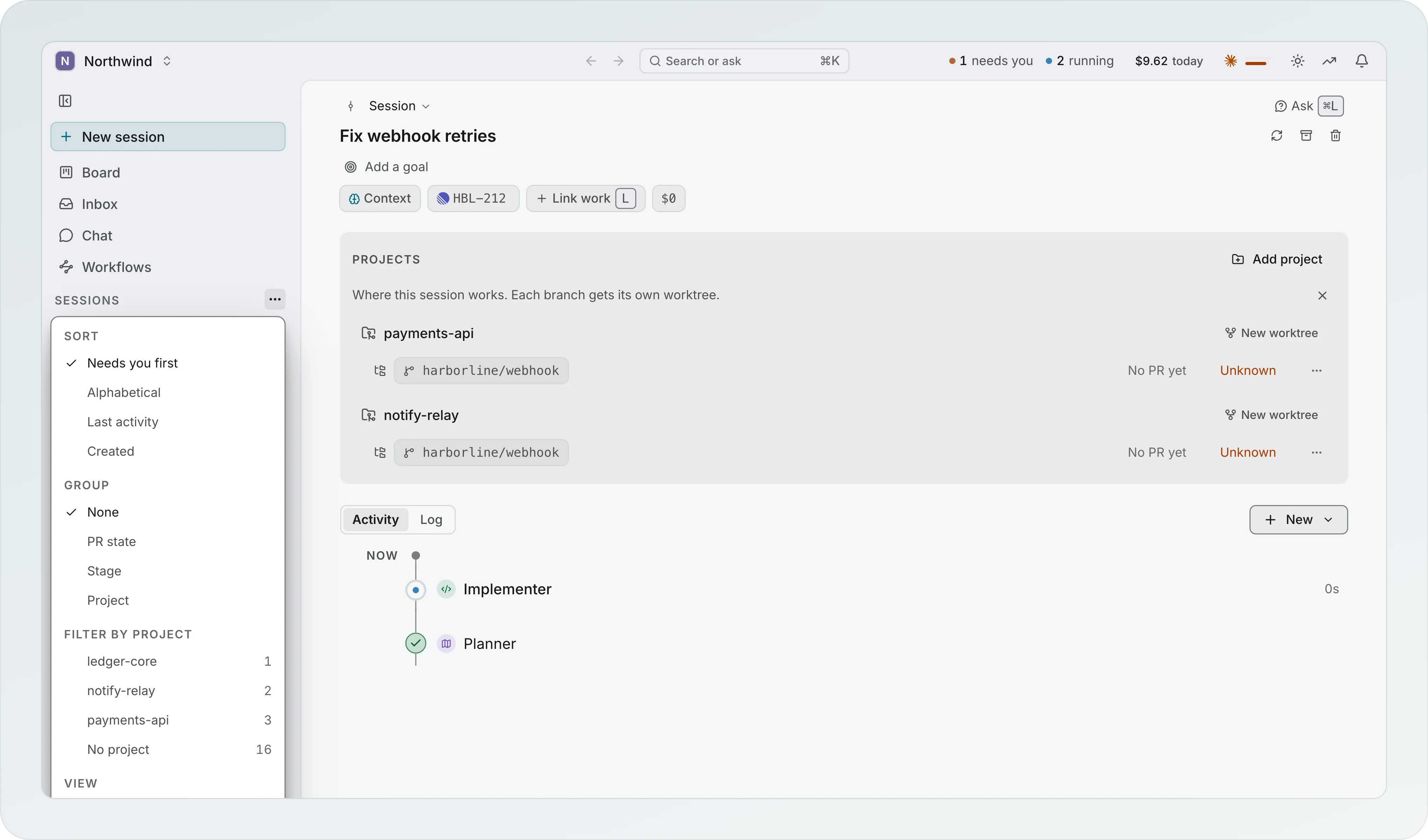Open more options for notify-relay worktree row
Screen dimensions: 1428x840
pos(1316,452)
